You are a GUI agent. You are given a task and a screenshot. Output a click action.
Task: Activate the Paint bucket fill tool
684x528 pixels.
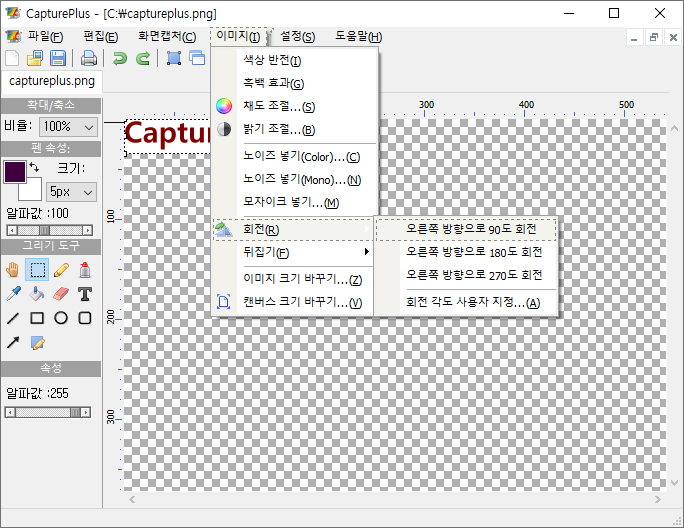(x=37, y=294)
